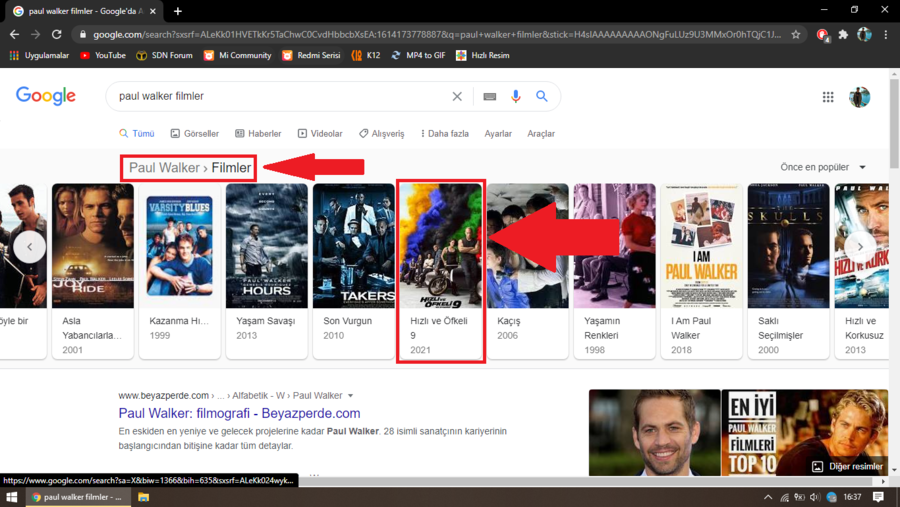Click the URL address bar
The width and height of the screenshot is (900, 507).
click(436, 34)
